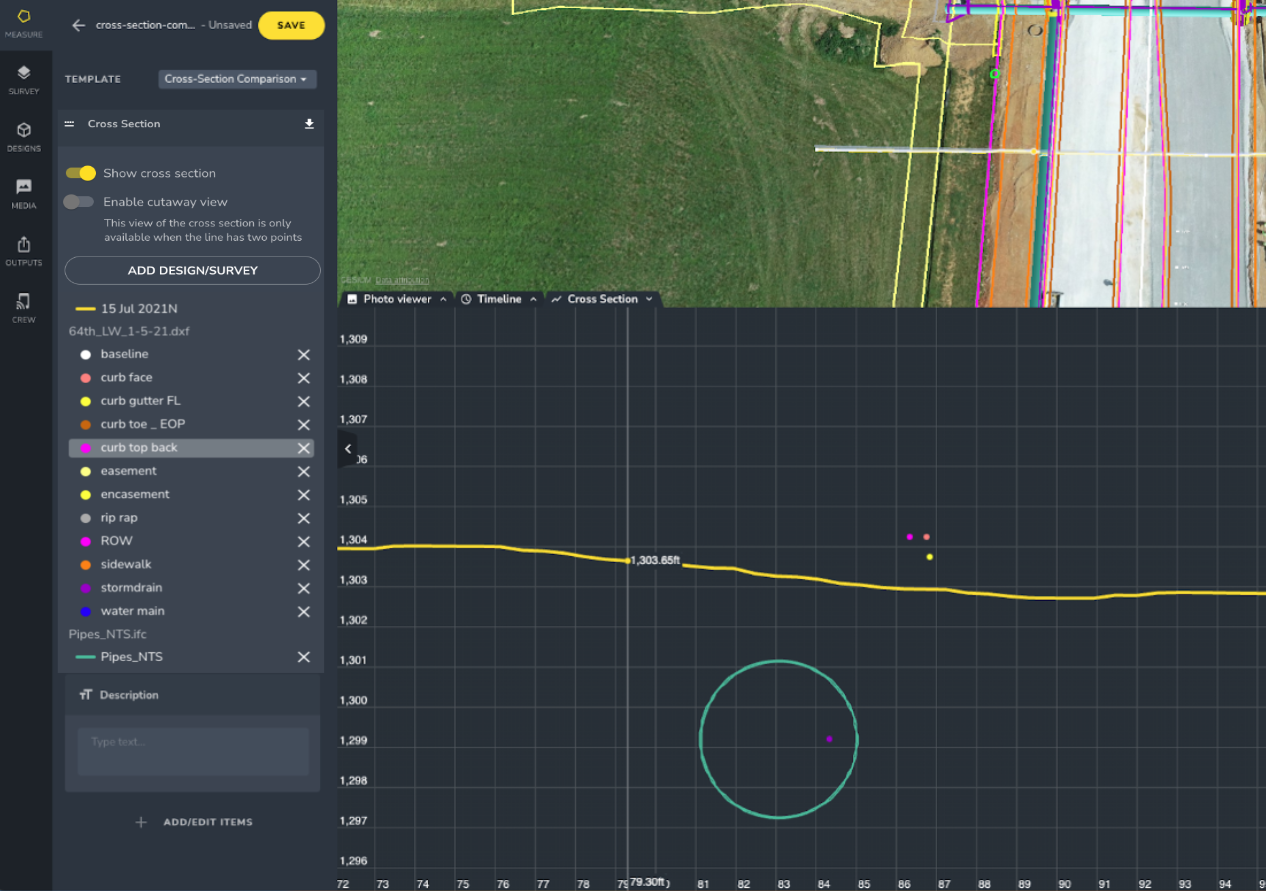Open the Media sidebar icon

[24, 193]
